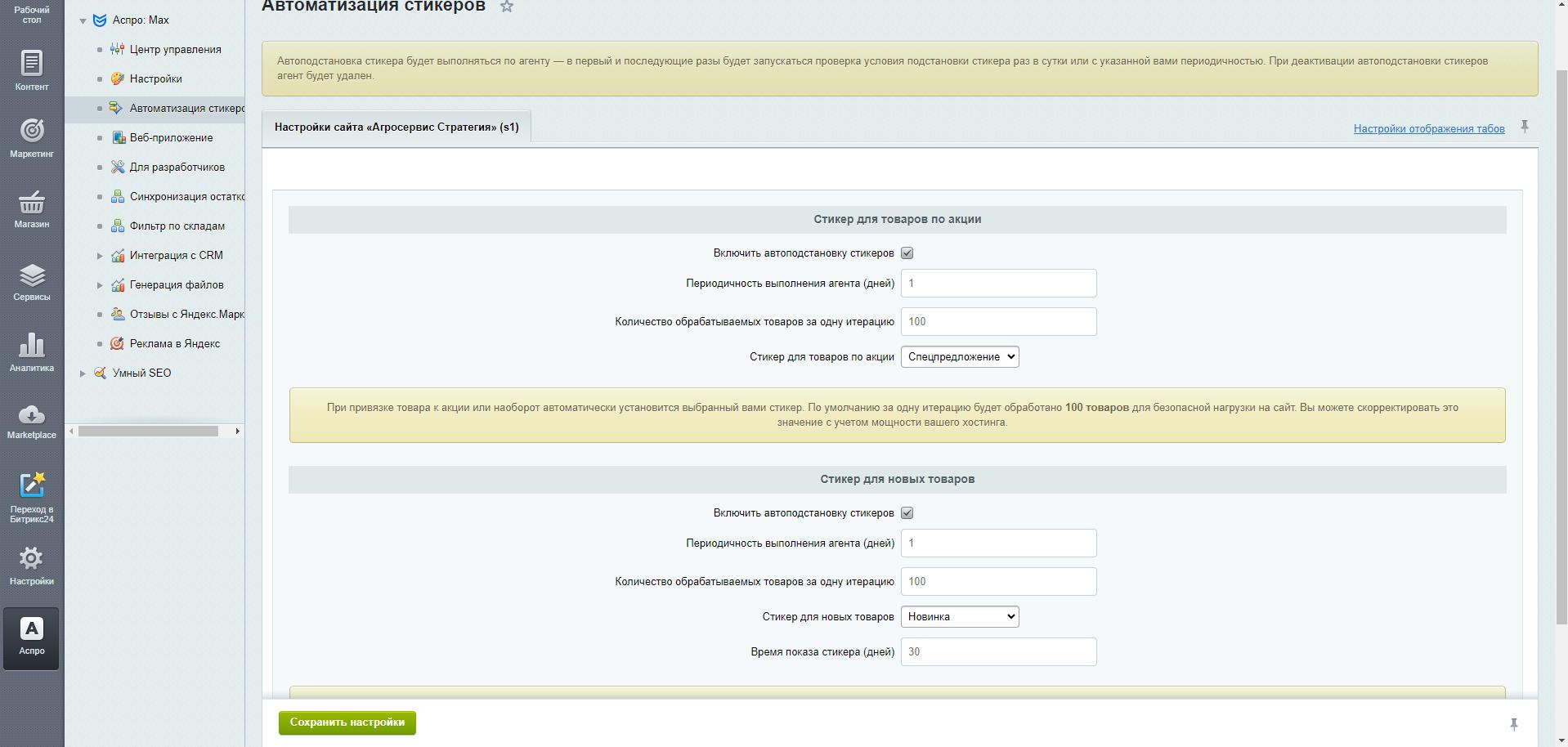Collapse the Аспро: Max tree node
This screenshot has height=747, width=1568.
[x=83, y=20]
